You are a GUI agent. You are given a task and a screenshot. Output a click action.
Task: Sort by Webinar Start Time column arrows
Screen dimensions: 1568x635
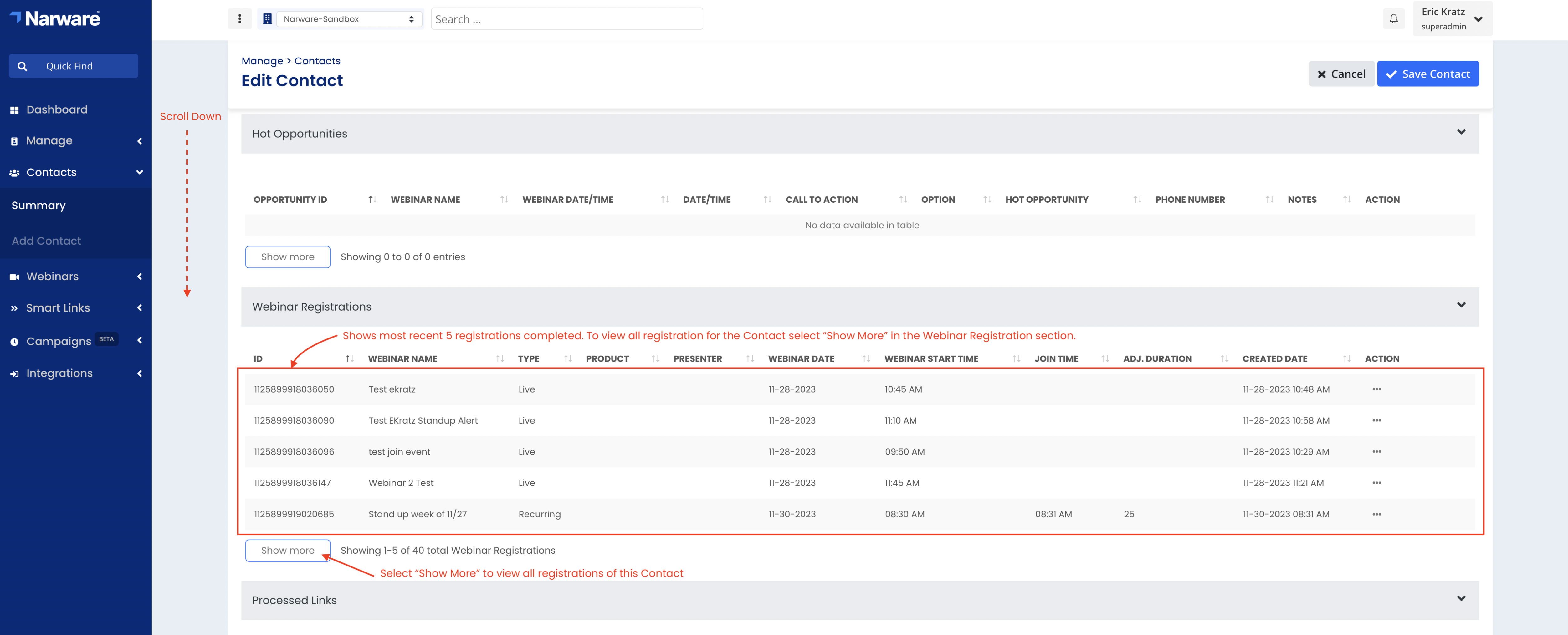[x=1017, y=359]
